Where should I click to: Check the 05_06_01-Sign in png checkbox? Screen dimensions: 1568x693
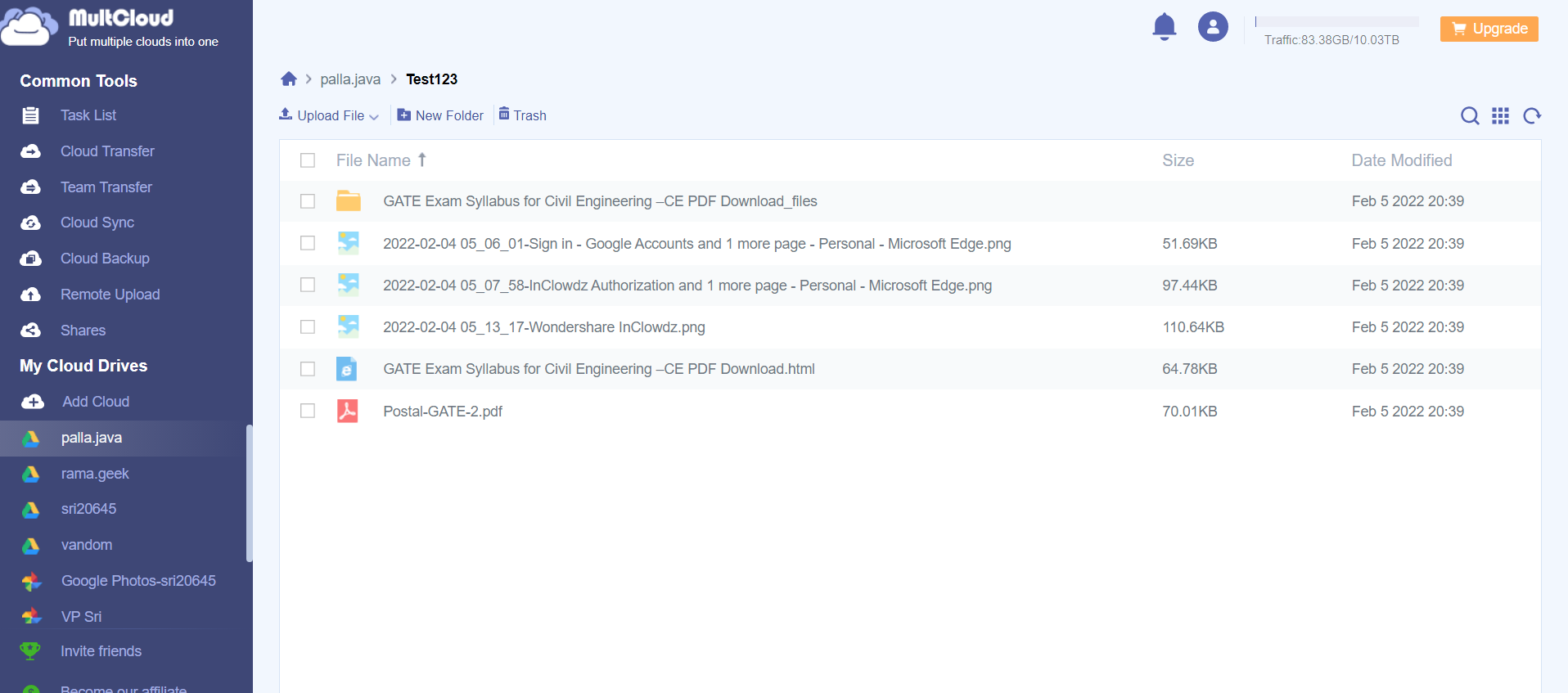(x=308, y=243)
